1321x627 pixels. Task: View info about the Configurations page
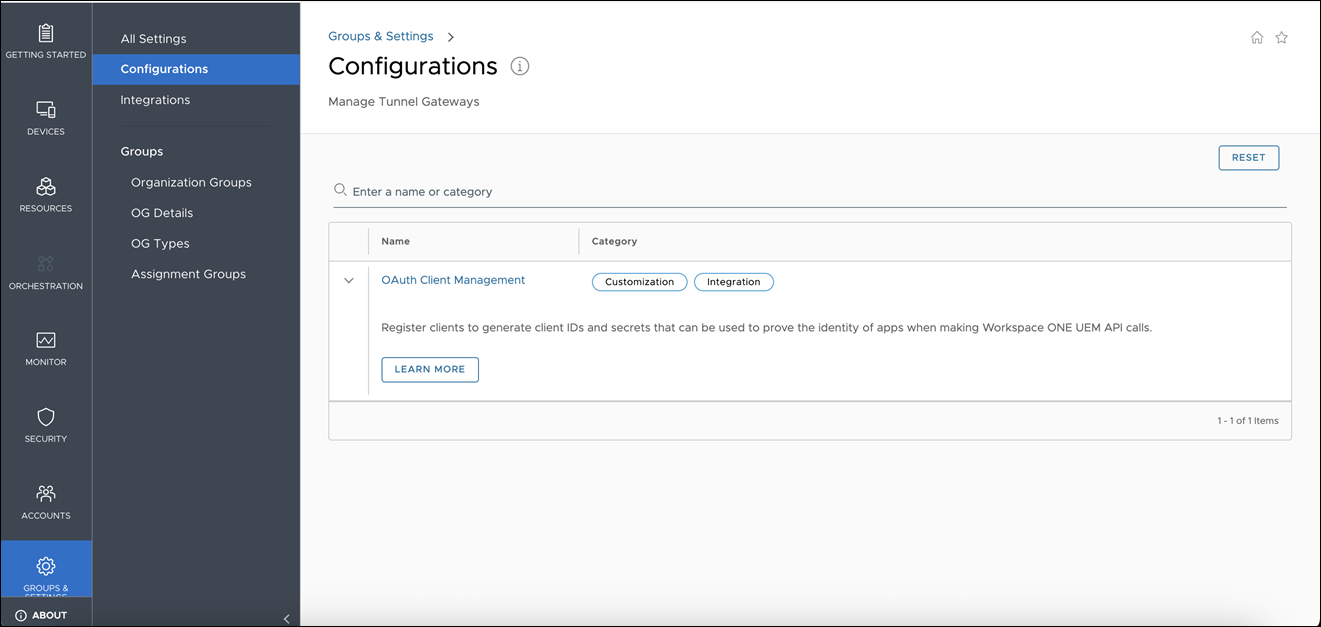click(x=519, y=66)
